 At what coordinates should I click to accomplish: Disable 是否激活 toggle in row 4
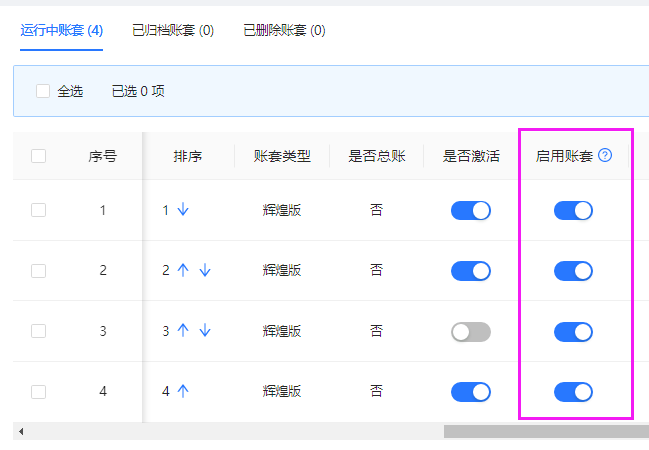[471, 391]
